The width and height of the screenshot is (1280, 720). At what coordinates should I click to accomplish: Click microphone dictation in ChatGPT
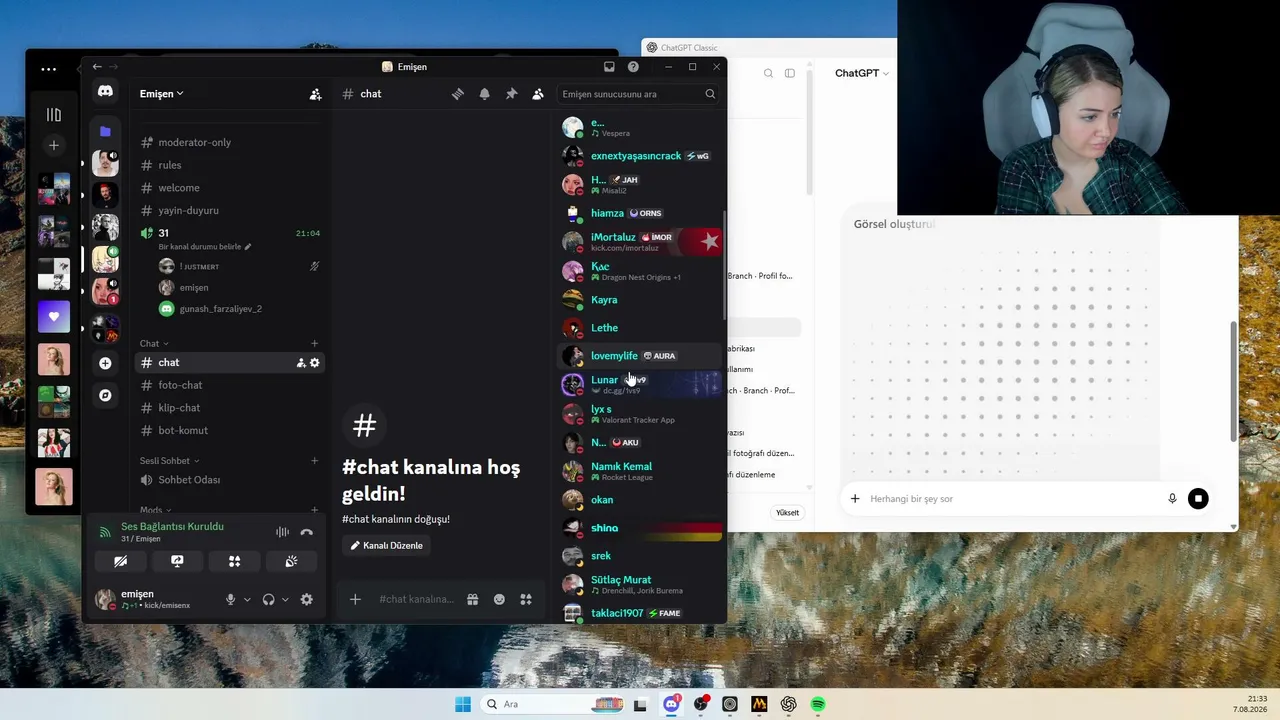pyautogui.click(x=1172, y=499)
